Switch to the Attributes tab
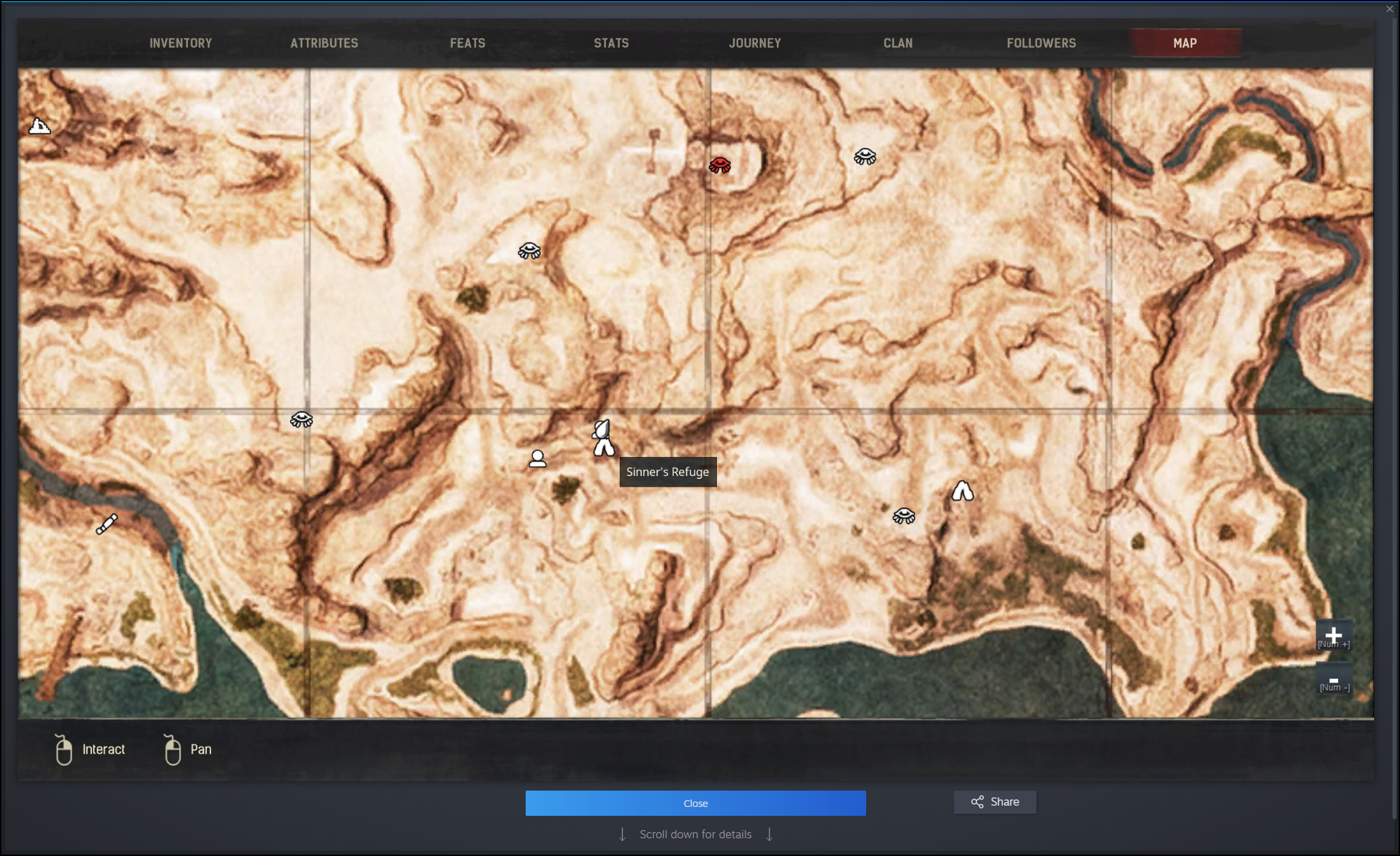The width and height of the screenshot is (1400, 856). pos(324,43)
